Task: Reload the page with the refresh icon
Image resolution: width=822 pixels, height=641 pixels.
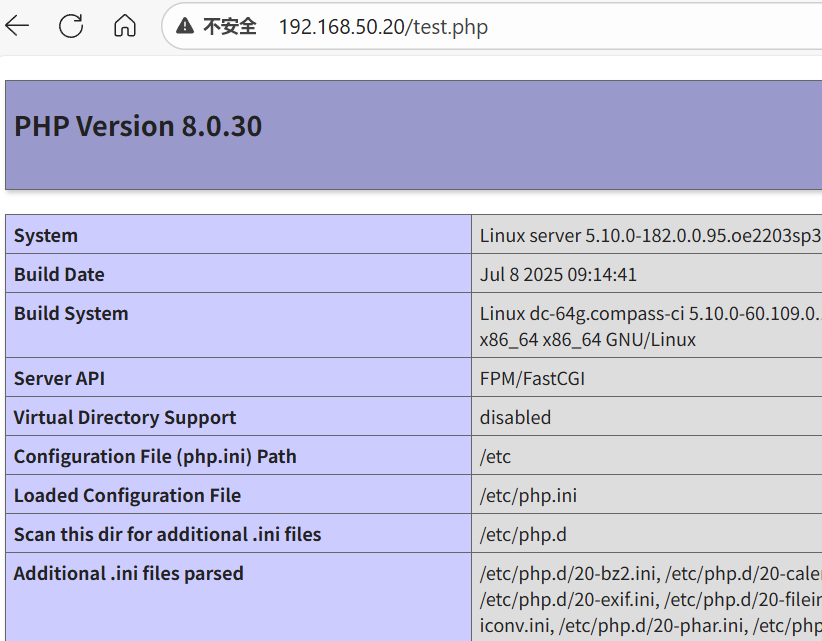Action: (71, 26)
